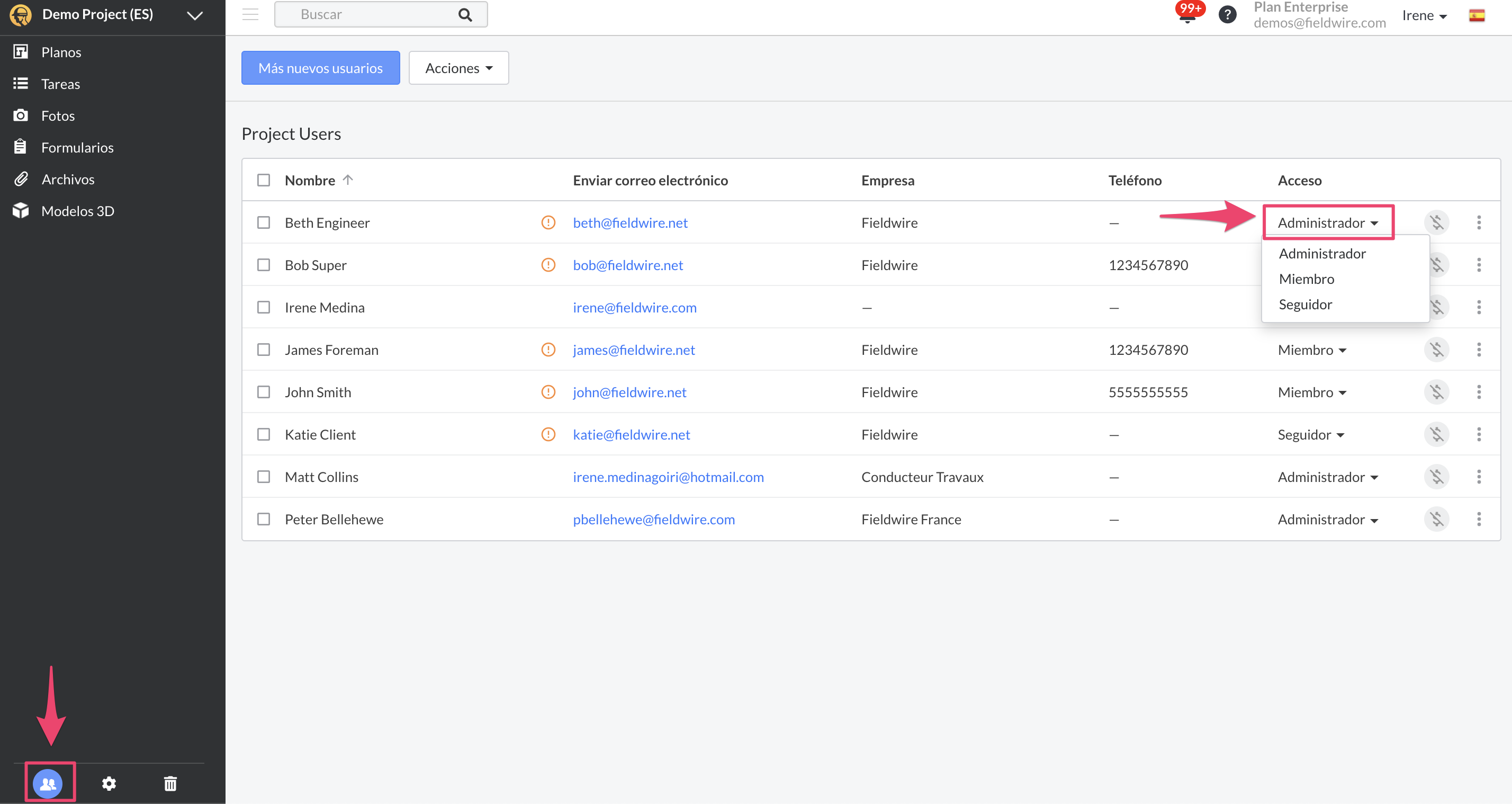The height and width of the screenshot is (804, 1512).
Task: Open Formularios in the sidebar
Action: [x=77, y=147]
